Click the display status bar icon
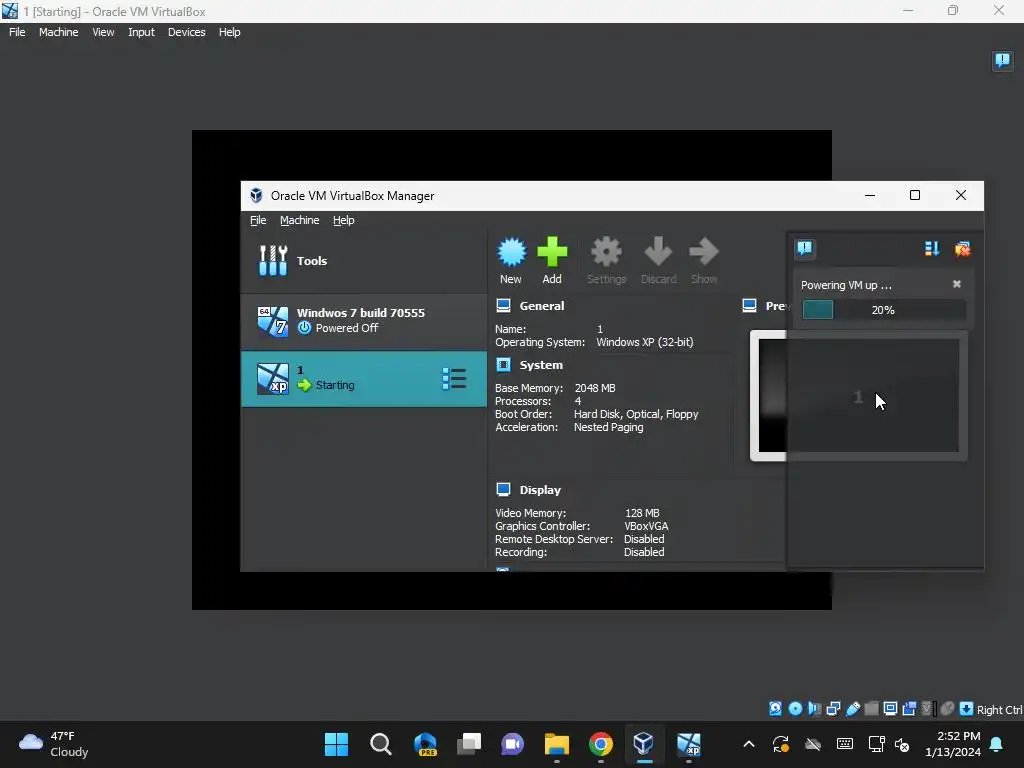Screen dimensions: 1024x768 [890, 709]
